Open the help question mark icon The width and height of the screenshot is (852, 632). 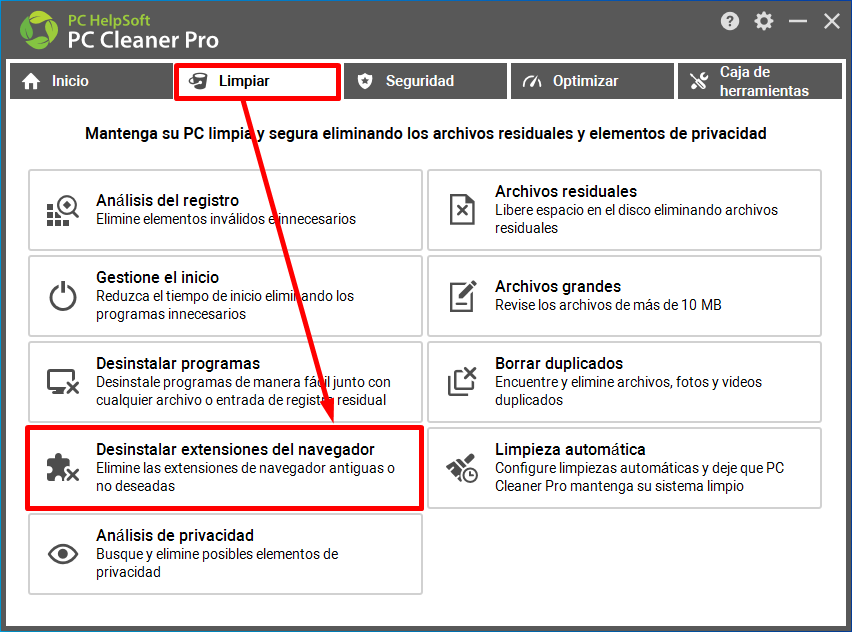coord(730,21)
